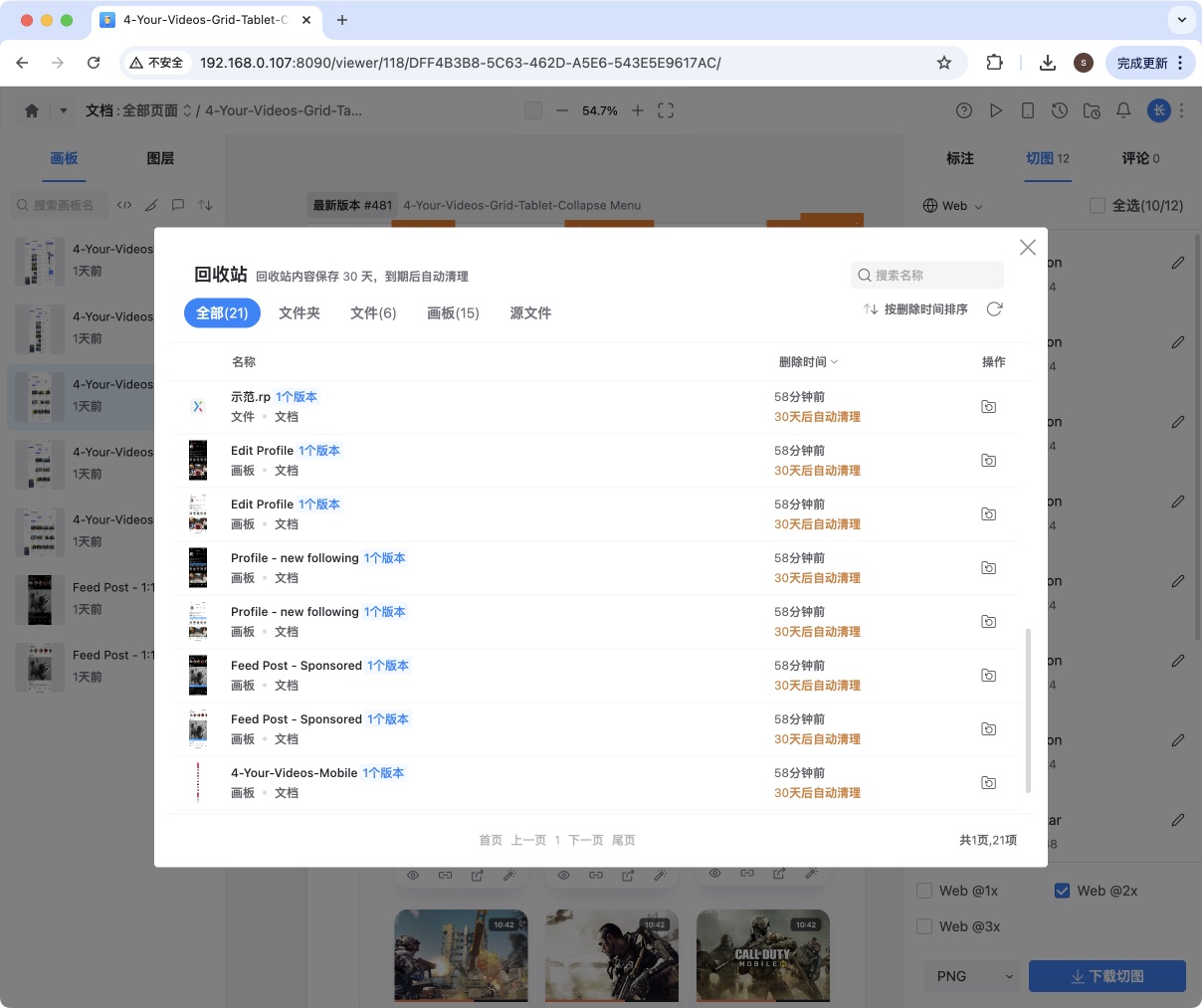Select the code view icon in left panel

(123, 205)
